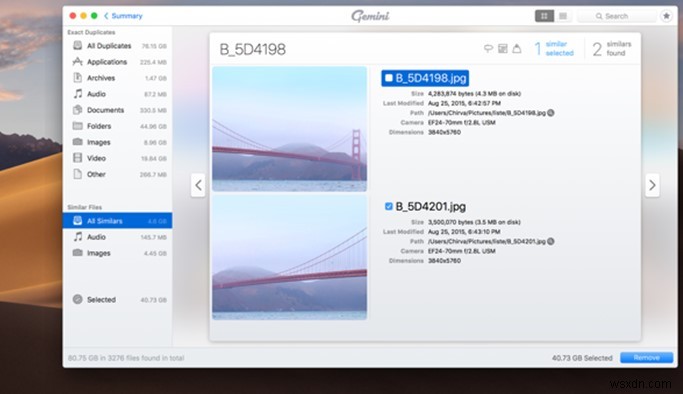Viewport: 683px width, 394px height.
Task: Select Audio under Exact Duplicates
Action: click(118, 94)
